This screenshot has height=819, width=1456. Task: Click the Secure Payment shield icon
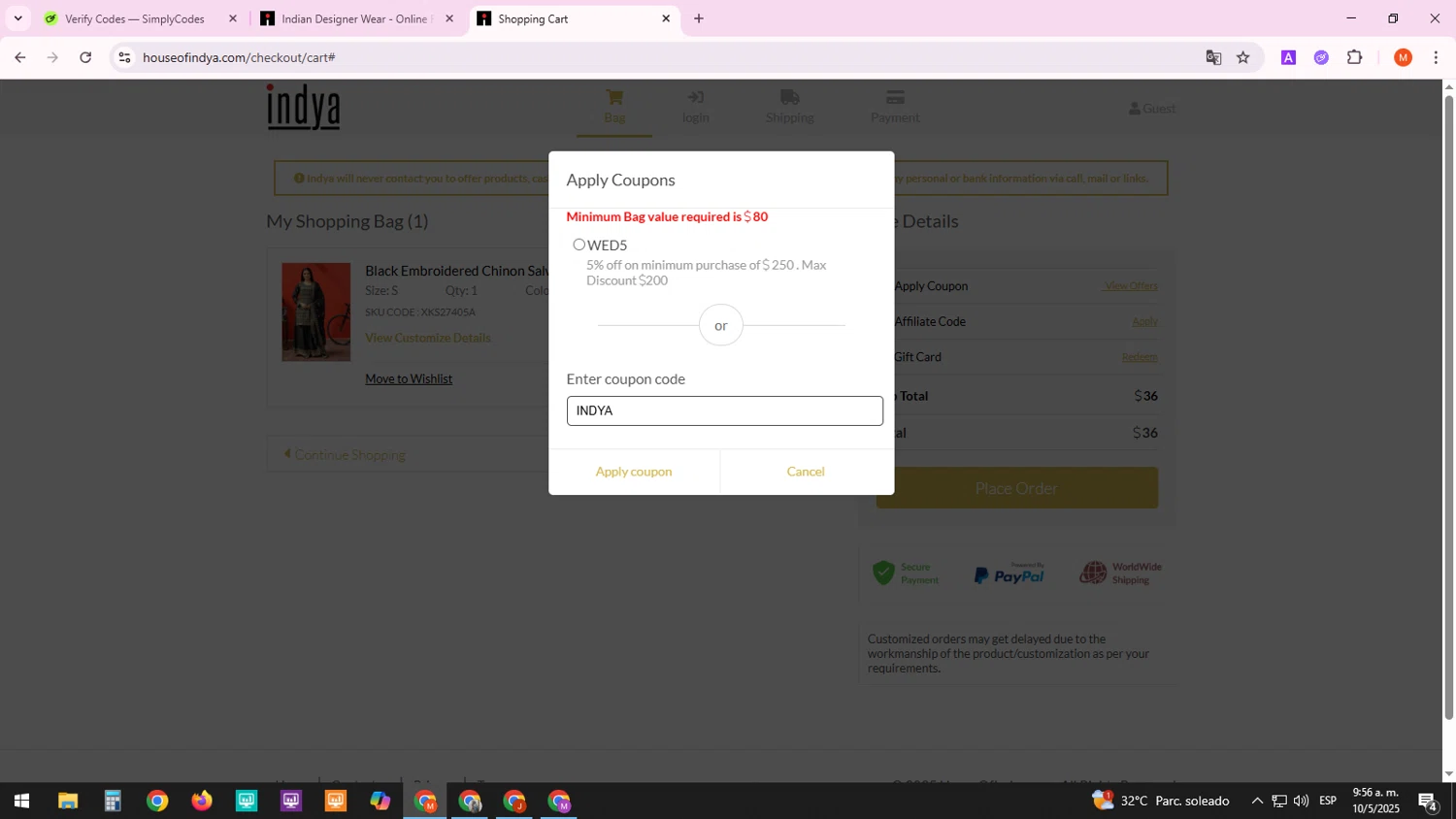tap(883, 573)
